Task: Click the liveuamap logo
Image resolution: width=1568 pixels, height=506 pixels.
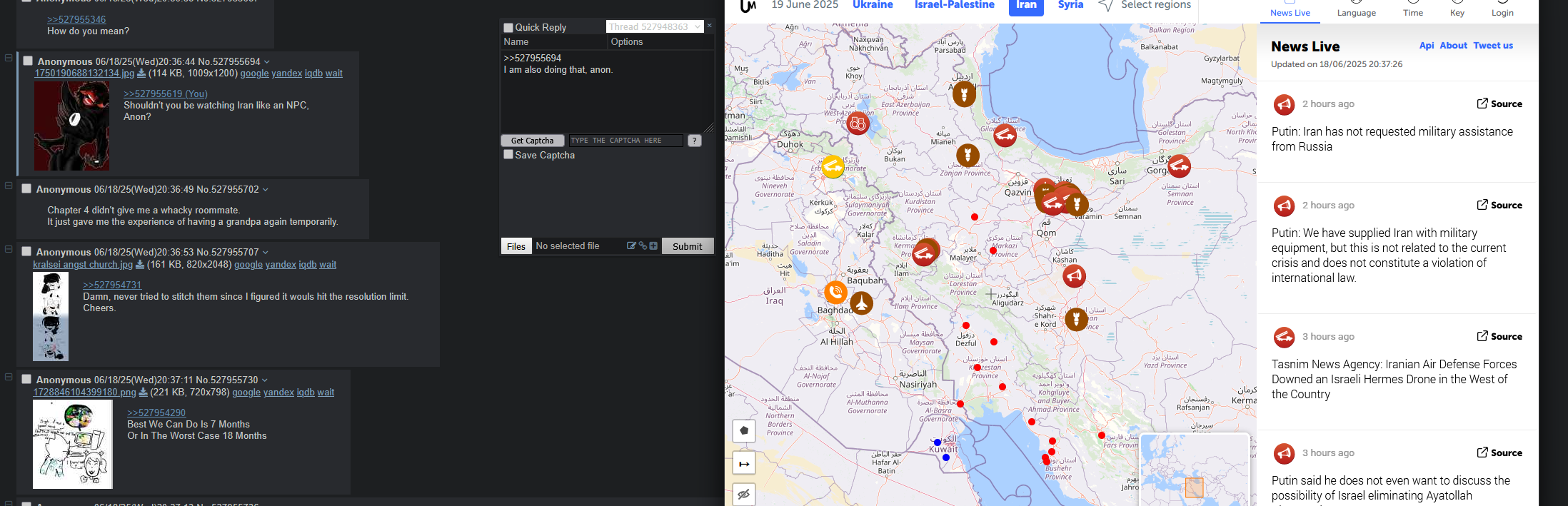Action: (x=748, y=6)
